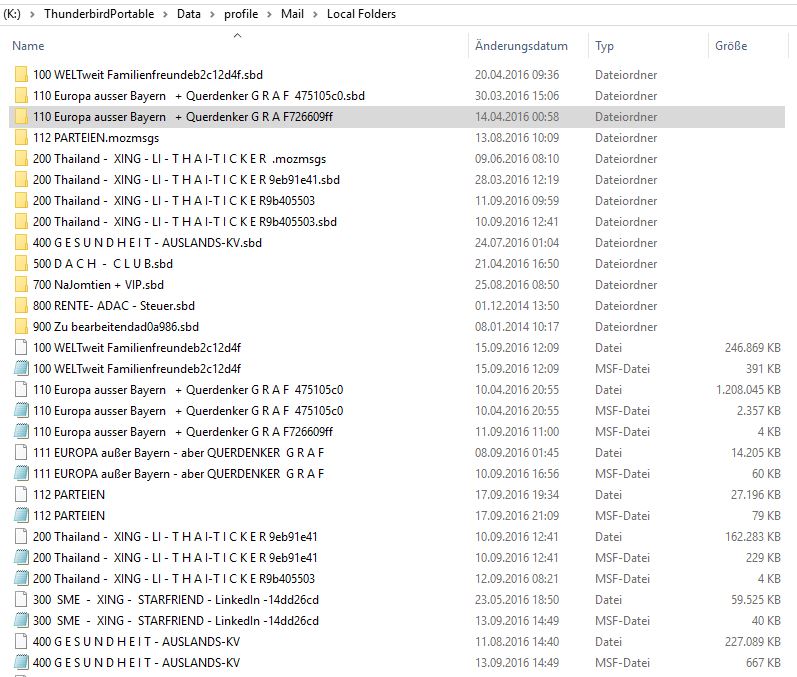Click folder icon of 100 WELTweit Familienfreundeb2c12d4f.sbd
Viewport: 797px width, 677px height.
coord(21,75)
